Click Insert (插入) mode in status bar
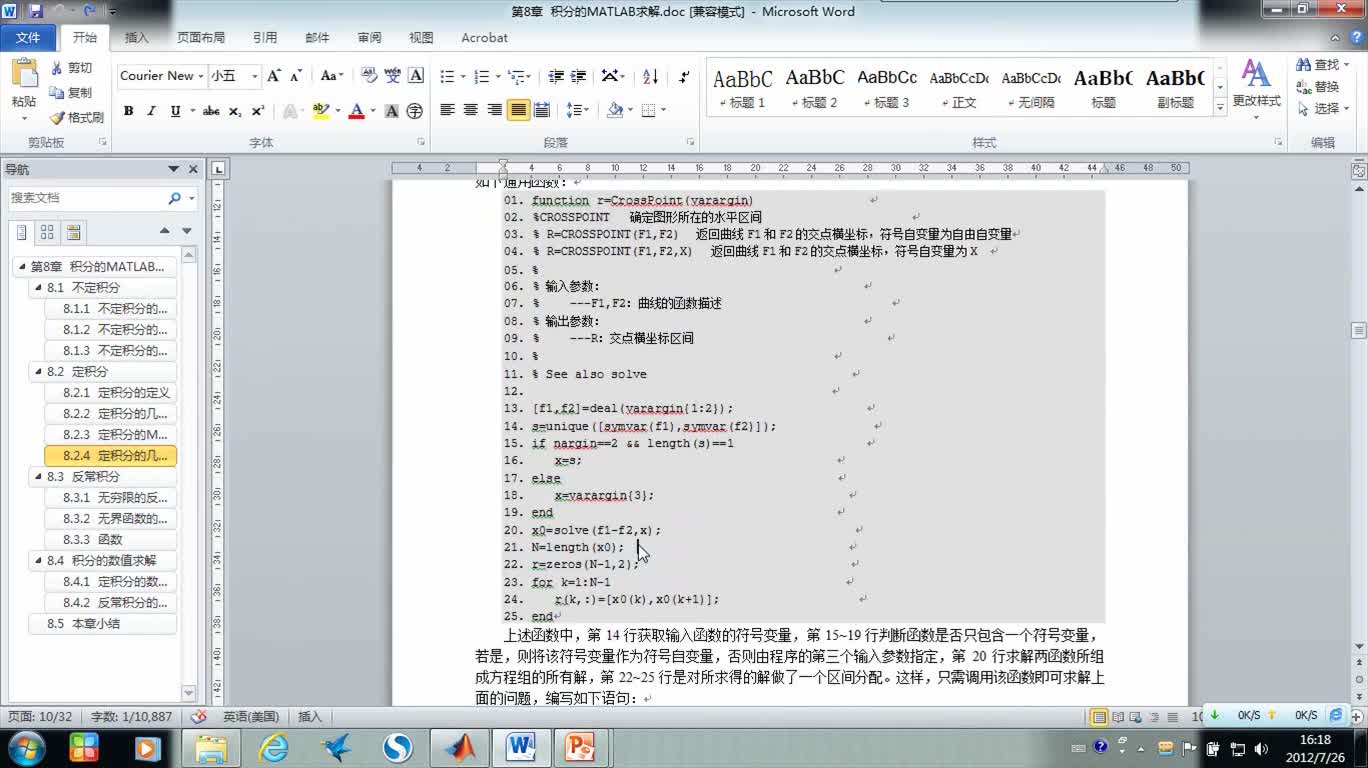Screen dimensions: 1368x768 310,716
